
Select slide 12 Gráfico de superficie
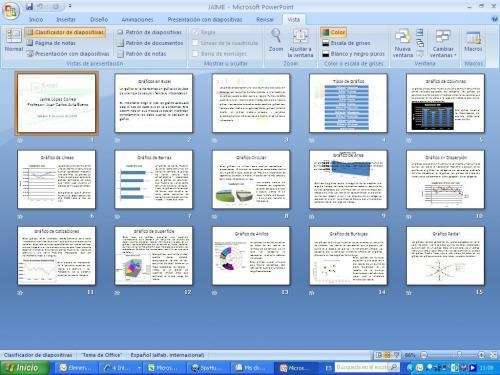(x=154, y=256)
